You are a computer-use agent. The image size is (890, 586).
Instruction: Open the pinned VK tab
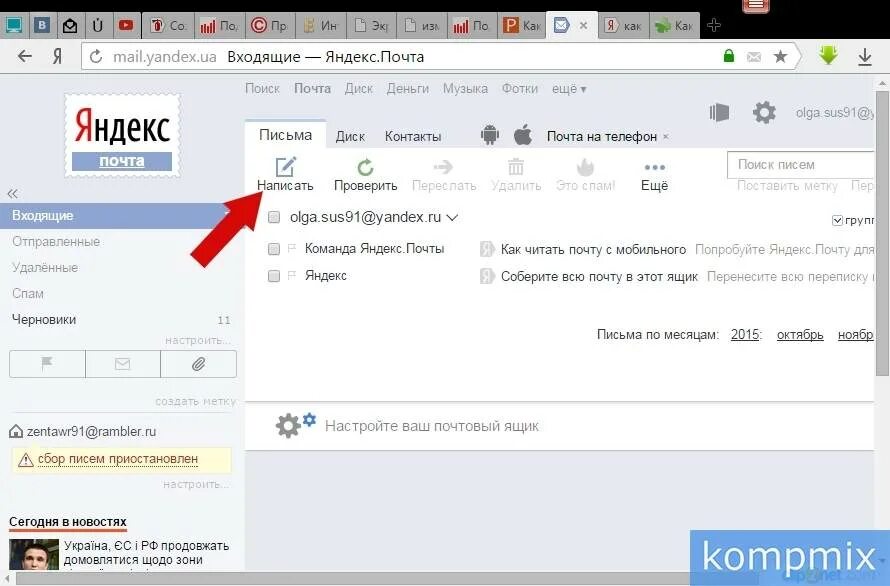tap(42, 25)
